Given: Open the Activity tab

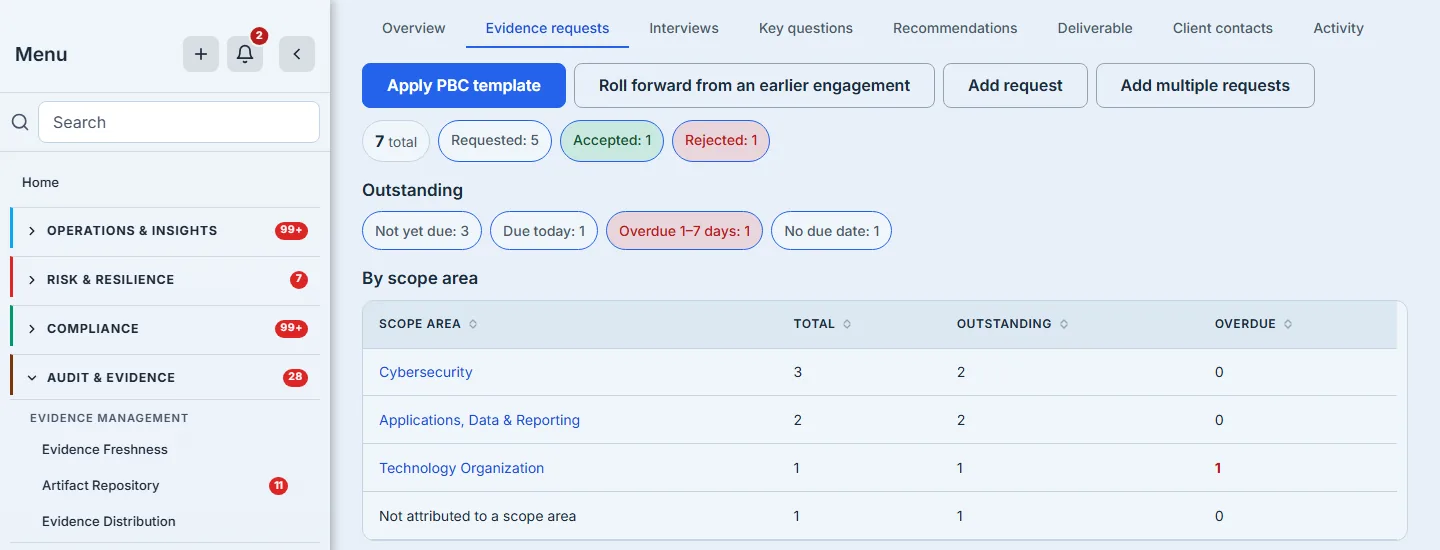Looking at the screenshot, I should pos(1338,28).
